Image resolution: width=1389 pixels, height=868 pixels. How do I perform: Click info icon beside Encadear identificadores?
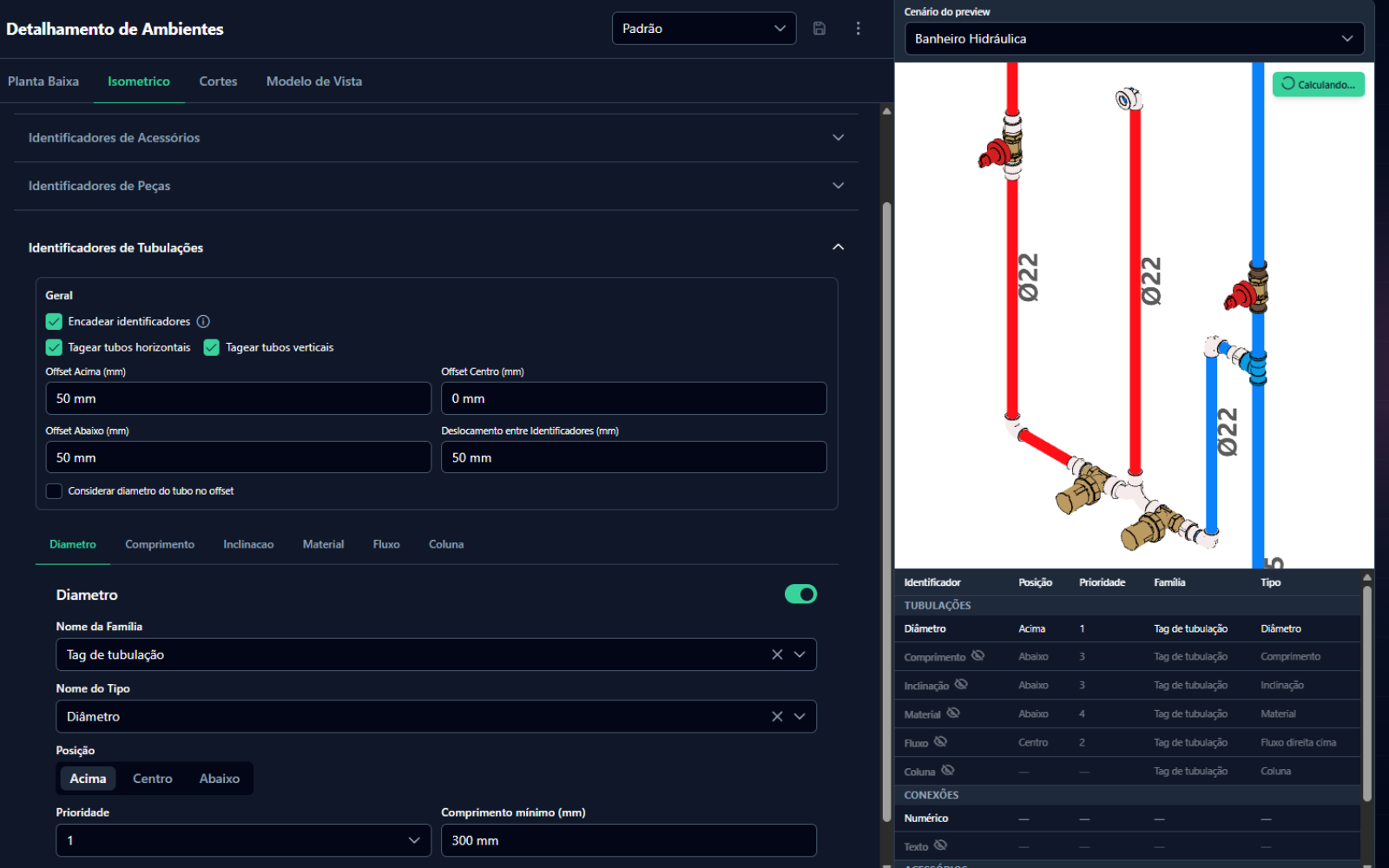pos(203,321)
